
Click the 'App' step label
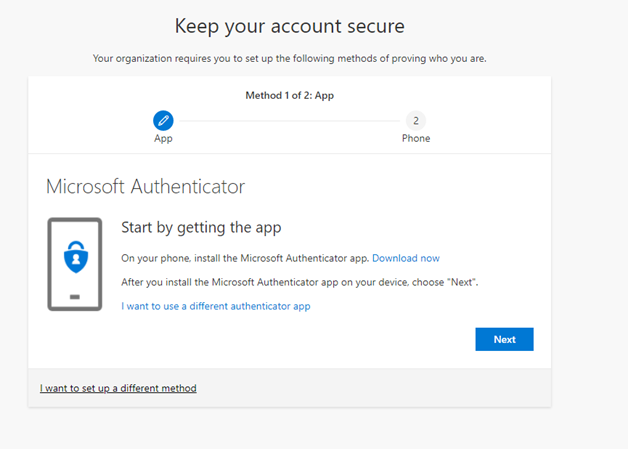(x=163, y=138)
